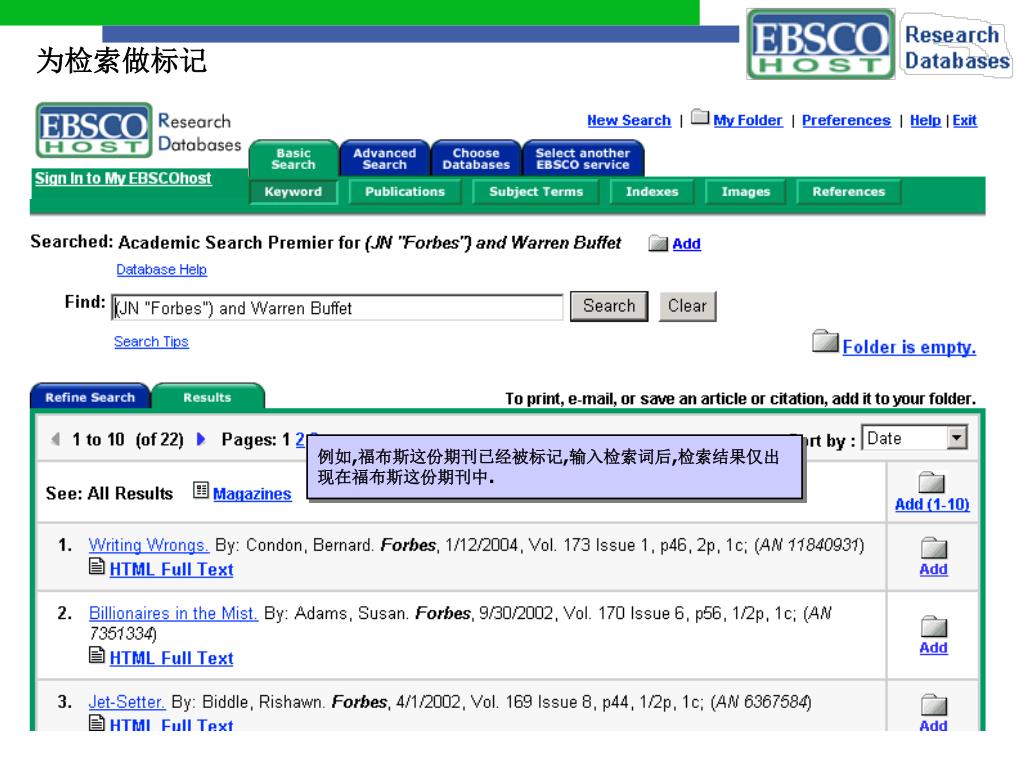
Task: Click into the Find search field
Action: 338,308
